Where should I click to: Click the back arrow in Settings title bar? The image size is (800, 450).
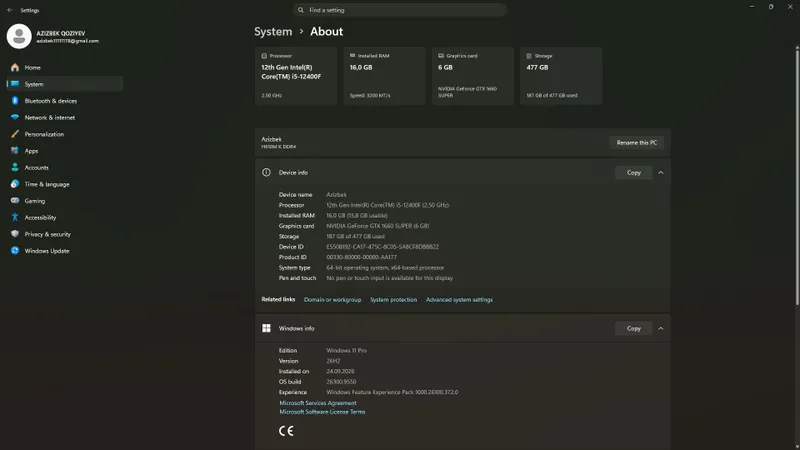point(10,10)
